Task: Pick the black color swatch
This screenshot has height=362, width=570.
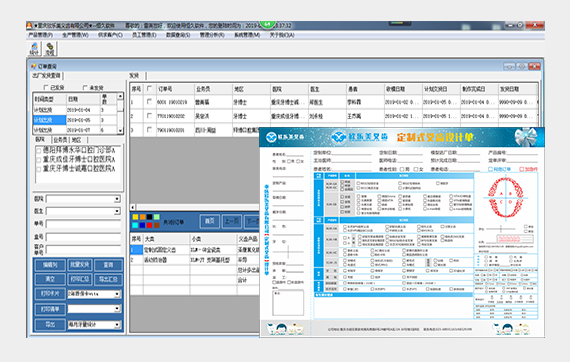Action: tap(149, 217)
